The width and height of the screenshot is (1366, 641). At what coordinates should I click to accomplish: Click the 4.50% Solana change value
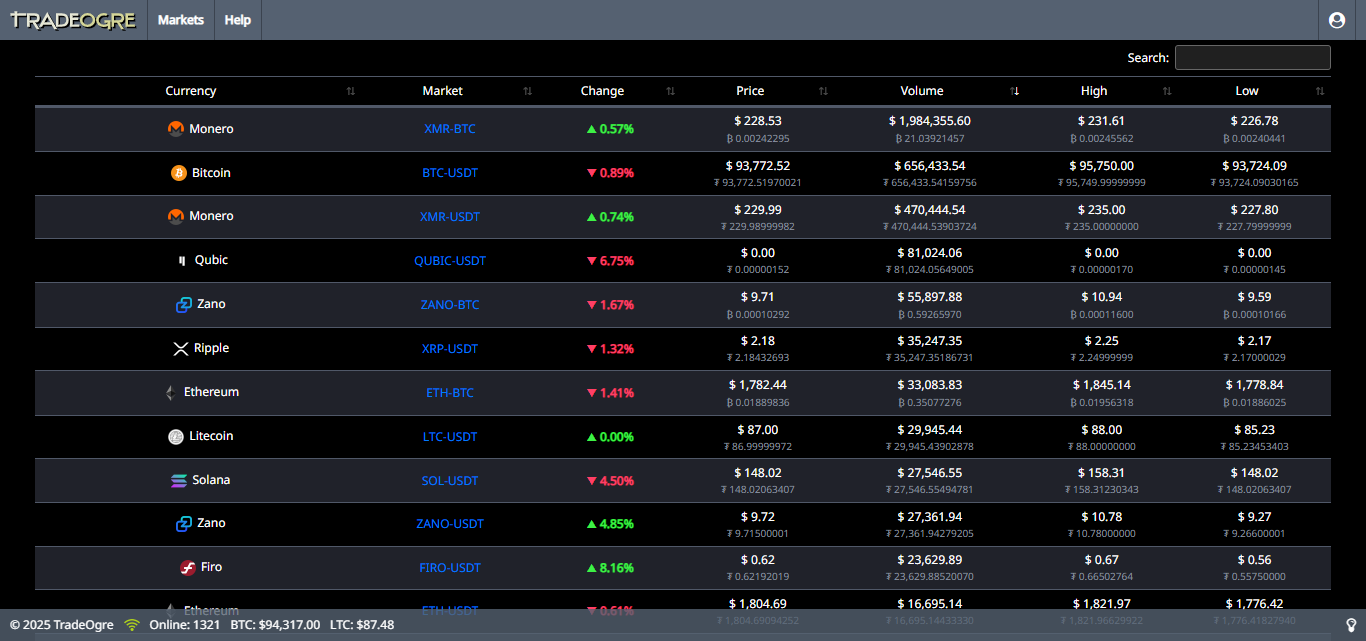click(617, 481)
